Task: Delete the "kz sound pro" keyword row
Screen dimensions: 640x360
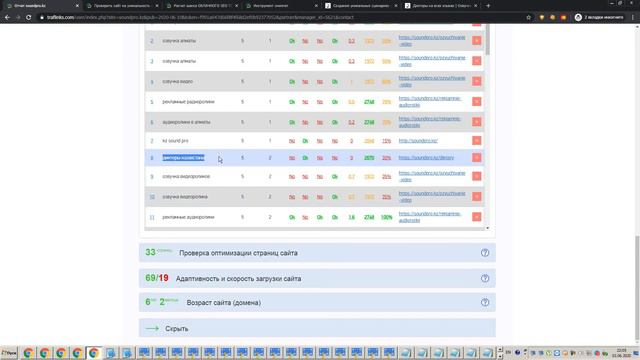Action: (476, 140)
